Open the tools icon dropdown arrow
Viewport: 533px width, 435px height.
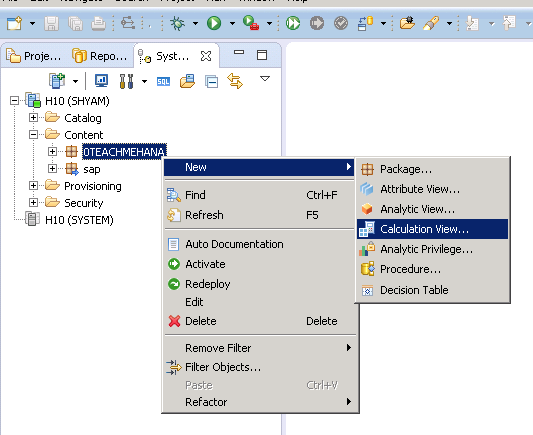[x=144, y=81]
